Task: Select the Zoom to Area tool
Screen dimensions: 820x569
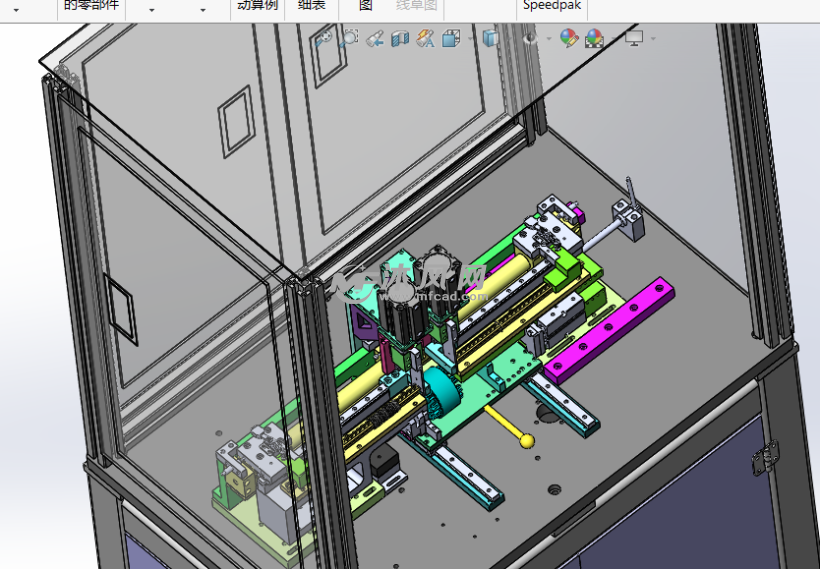Action: point(349,39)
